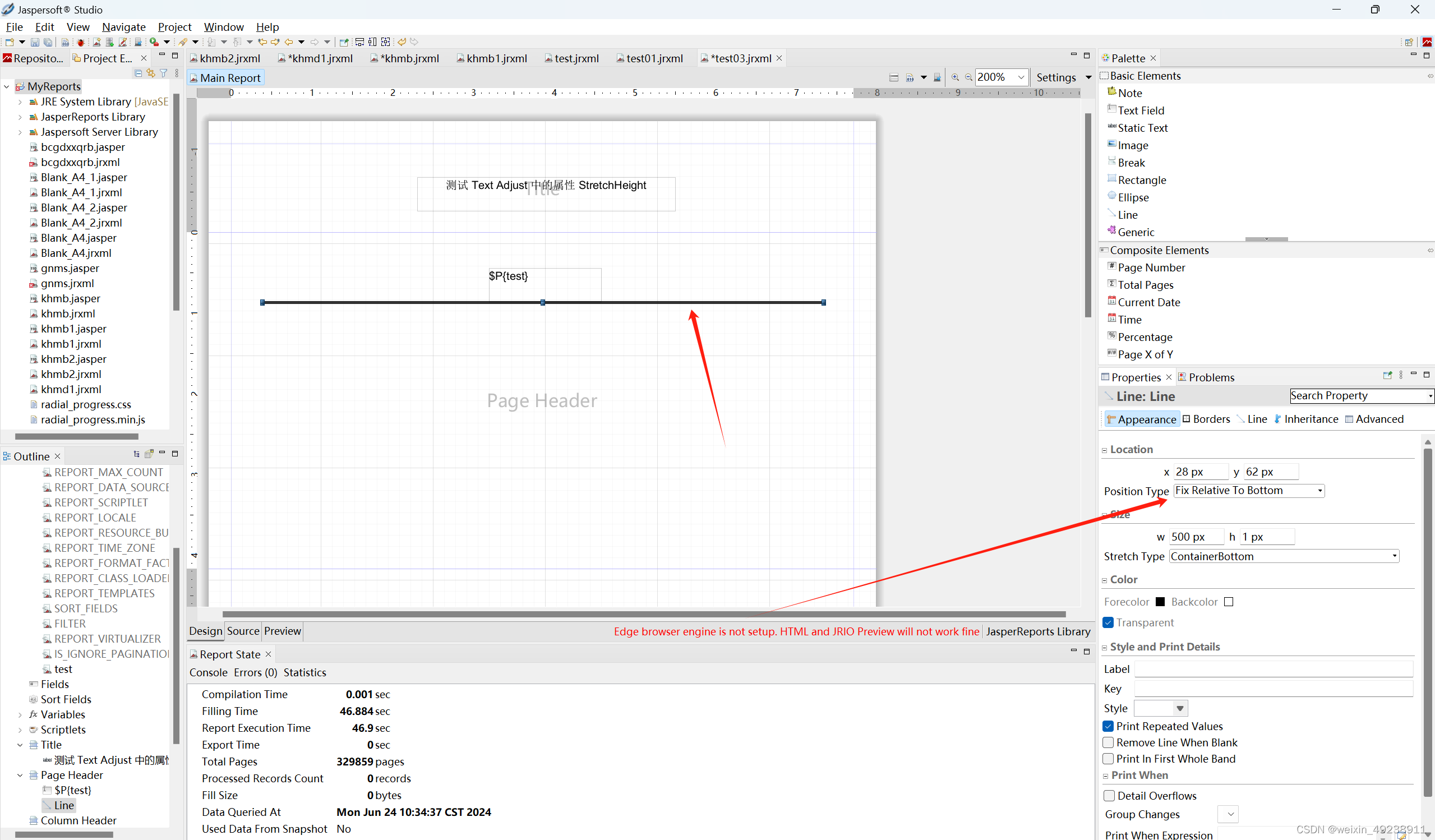Choose the Ellipse element in Palette
1435x840 pixels.
click(x=1133, y=197)
